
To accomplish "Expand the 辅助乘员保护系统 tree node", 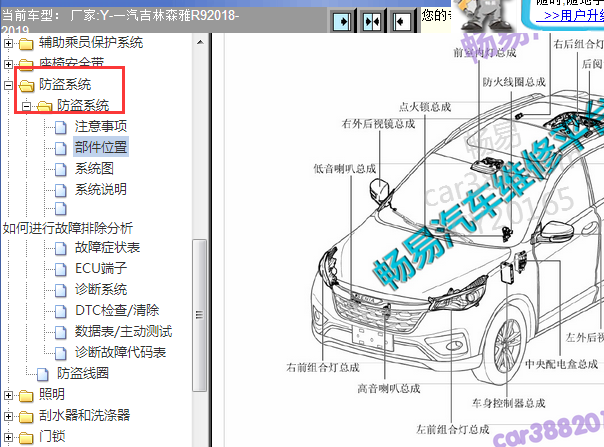I will pyautogui.click(x=8, y=43).
